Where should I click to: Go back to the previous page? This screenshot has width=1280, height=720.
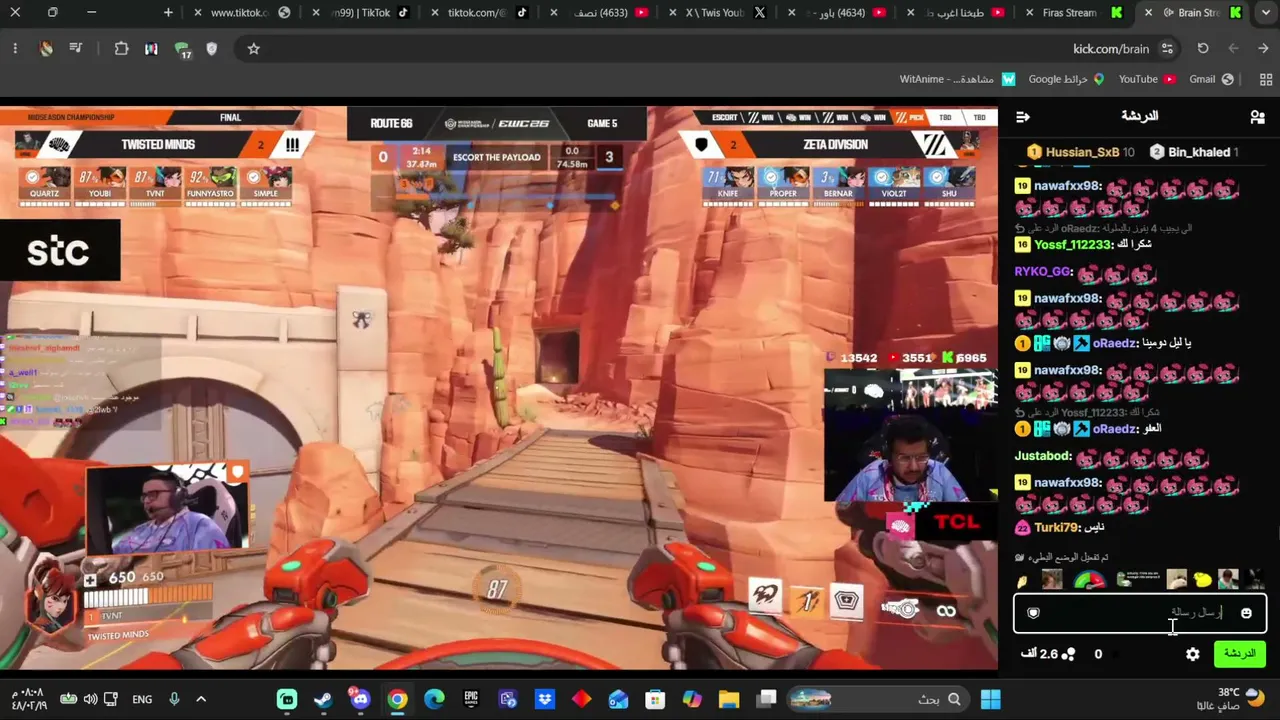pyautogui.click(x=1264, y=48)
